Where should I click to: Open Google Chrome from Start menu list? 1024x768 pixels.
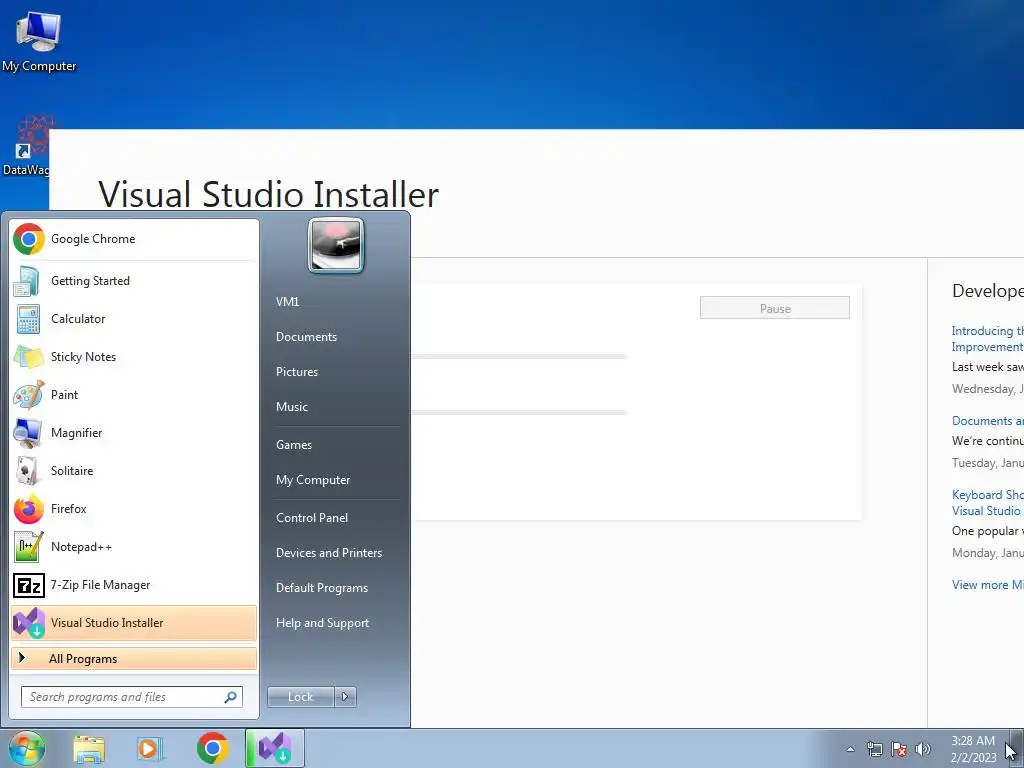point(133,239)
